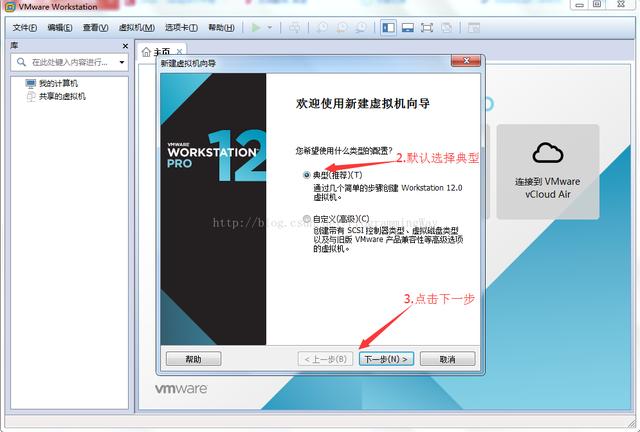The image size is (640, 432).
Task: Open the library search filter dropdown
Action: [x=121, y=62]
